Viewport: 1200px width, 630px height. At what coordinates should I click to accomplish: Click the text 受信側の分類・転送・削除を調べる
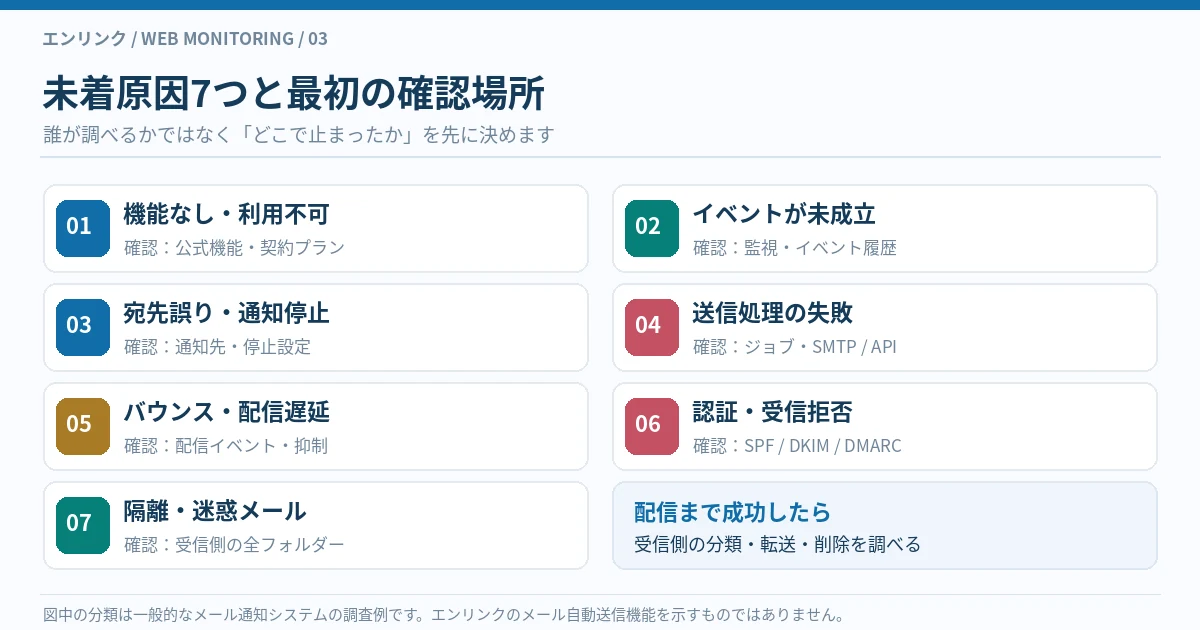coord(777,545)
